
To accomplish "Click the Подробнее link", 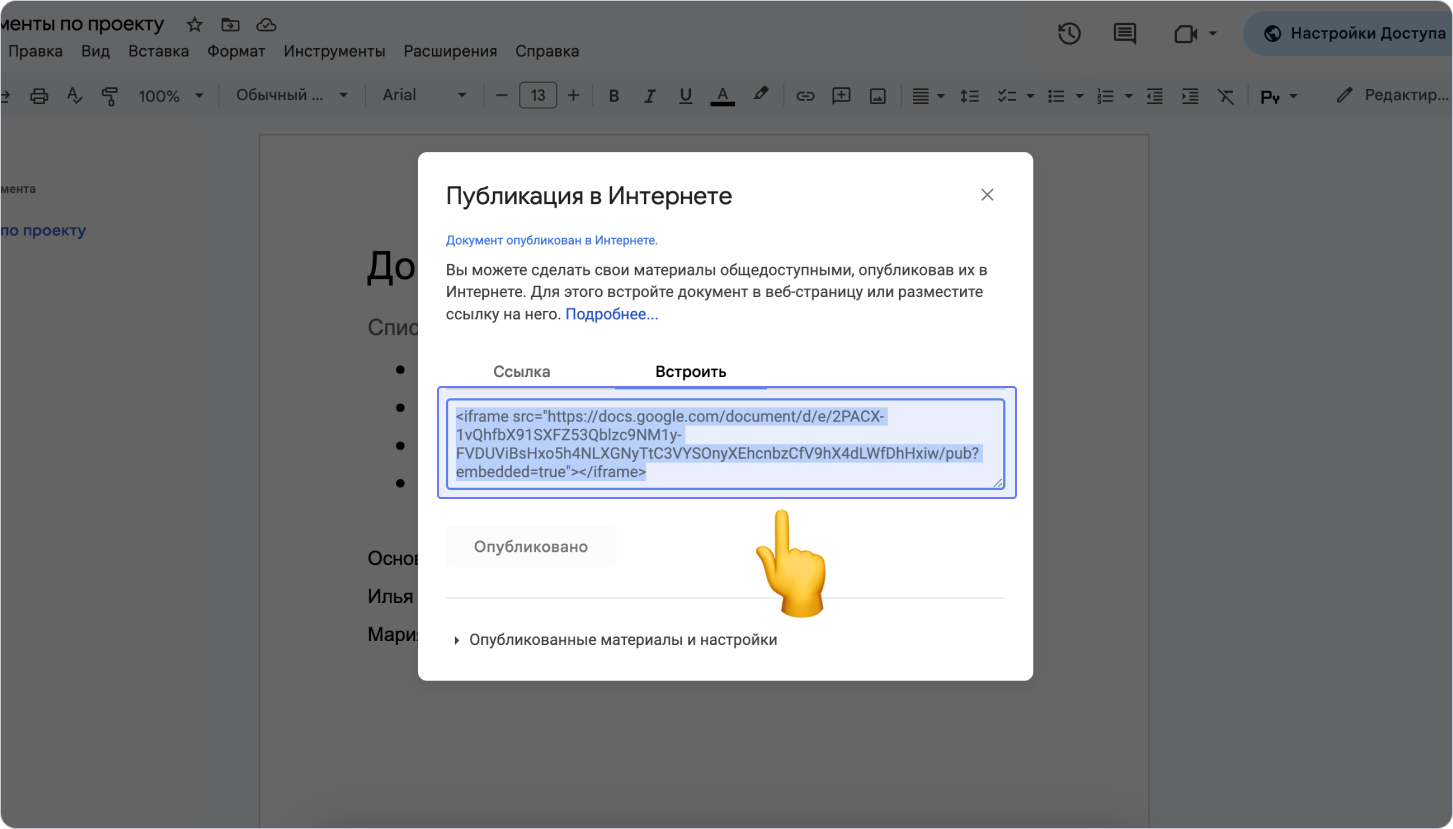I will click(x=612, y=314).
